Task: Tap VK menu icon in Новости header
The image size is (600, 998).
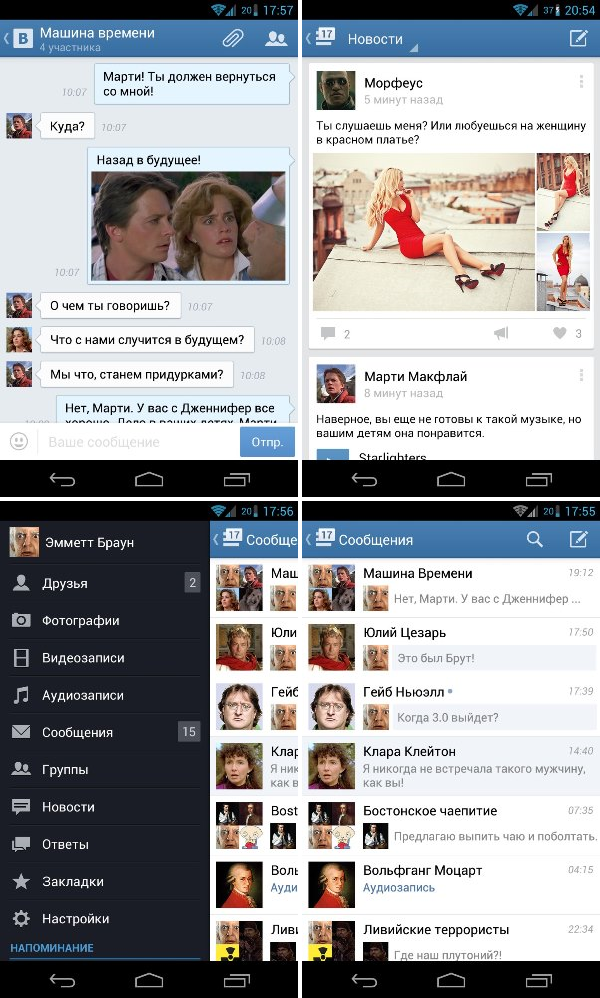Action: [x=324, y=37]
